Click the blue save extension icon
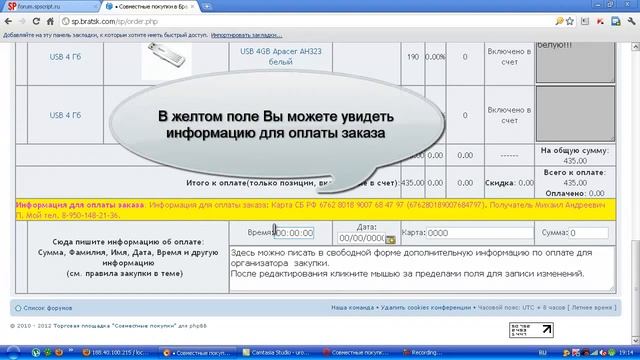640x360 pixels. [616, 21]
